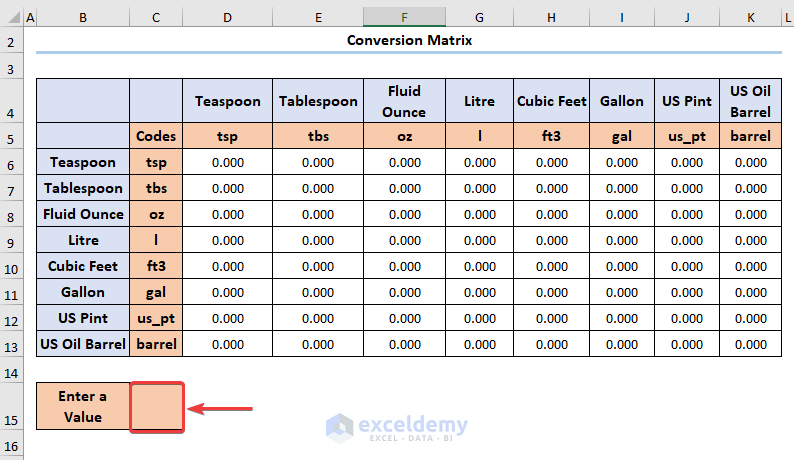The height and width of the screenshot is (460, 794).
Task: Select column G header
Action: (x=480, y=18)
